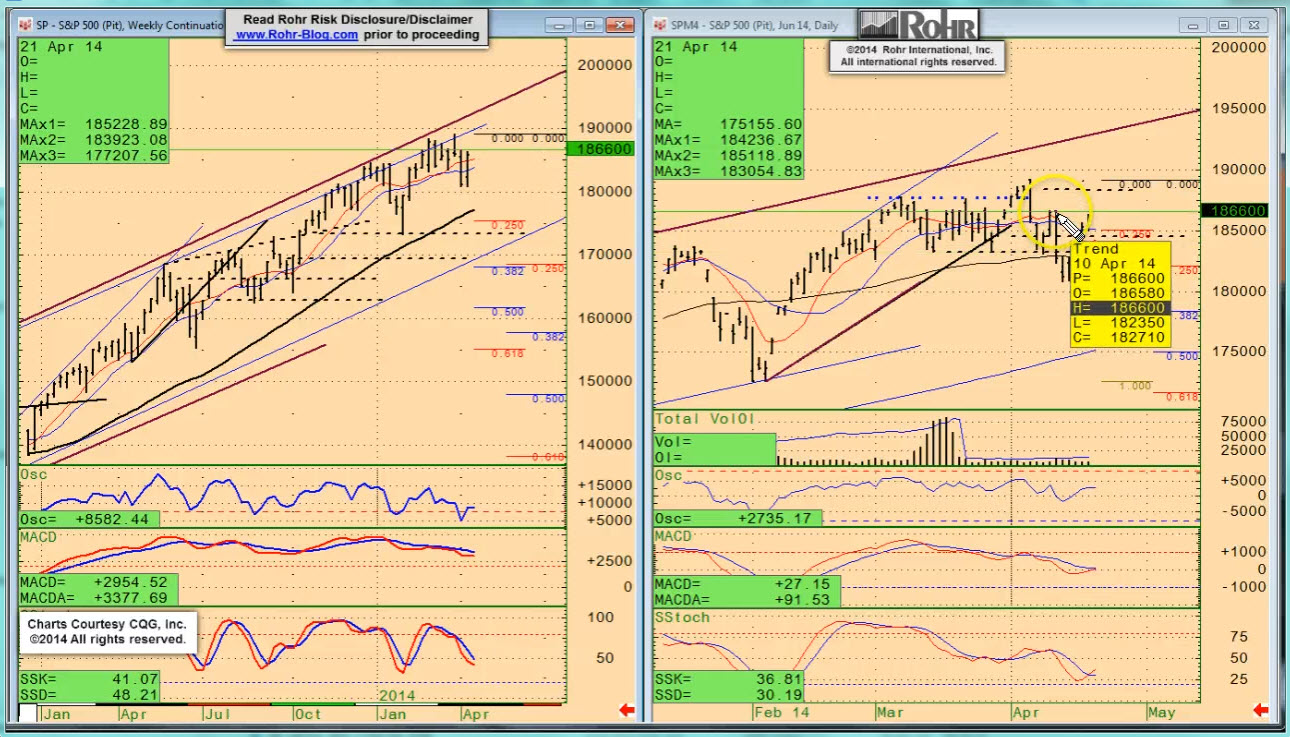Open the www.Rohr-Blog.com link

(x=296, y=35)
